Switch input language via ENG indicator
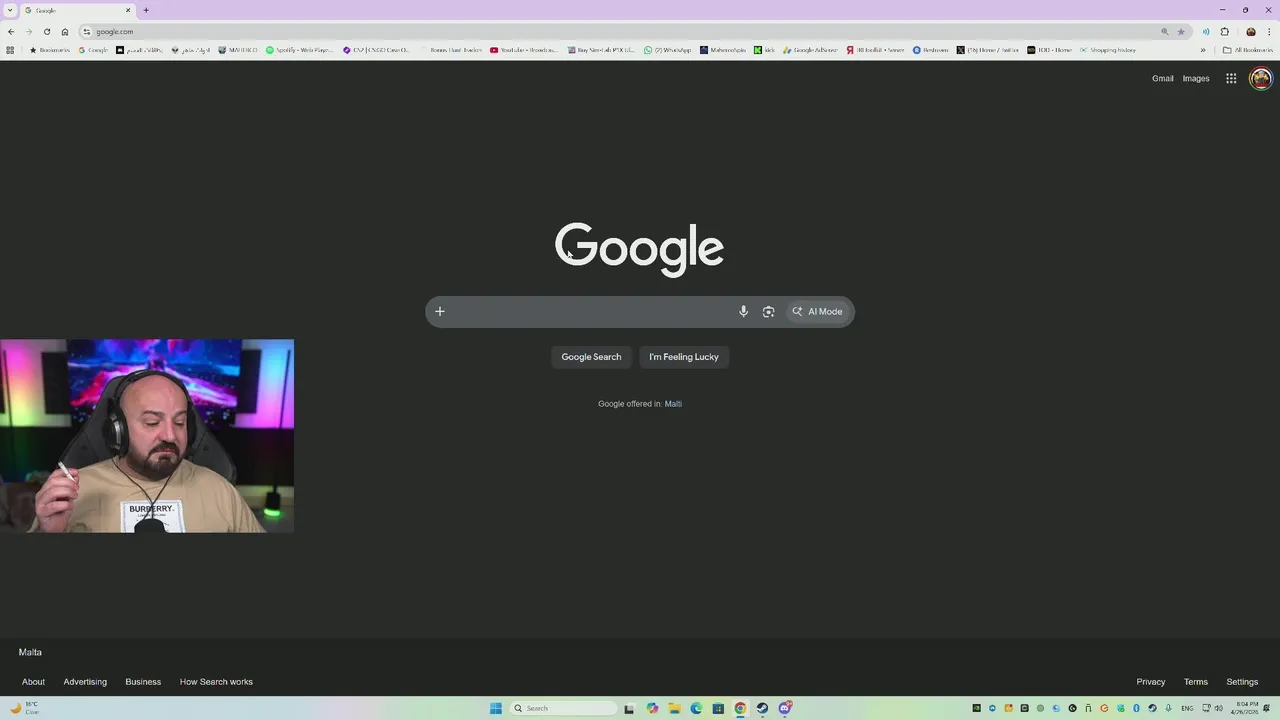The width and height of the screenshot is (1280, 720). click(1187, 708)
